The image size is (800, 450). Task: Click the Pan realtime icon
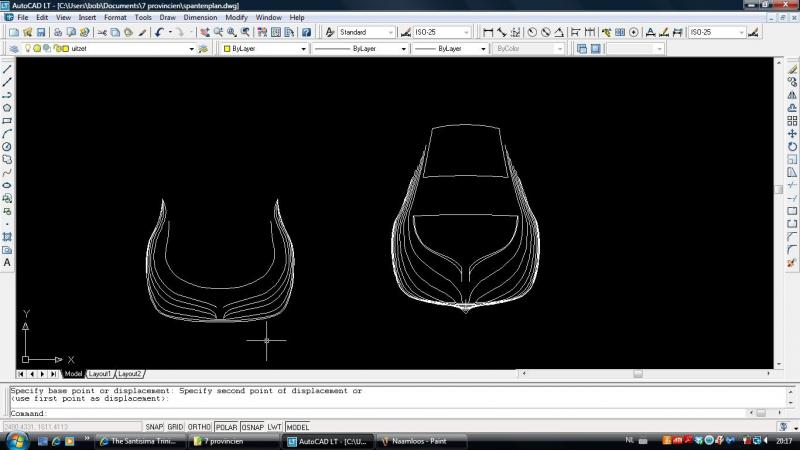click(205, 32)
